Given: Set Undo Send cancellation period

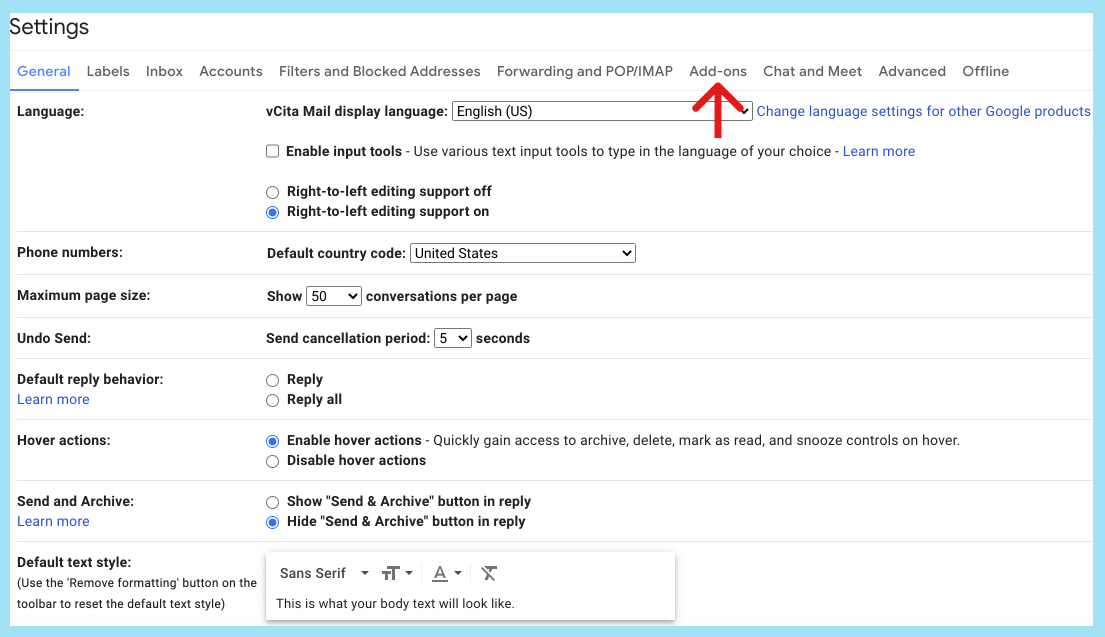Looking at the screenshot, I should click(x=452, y=337).
